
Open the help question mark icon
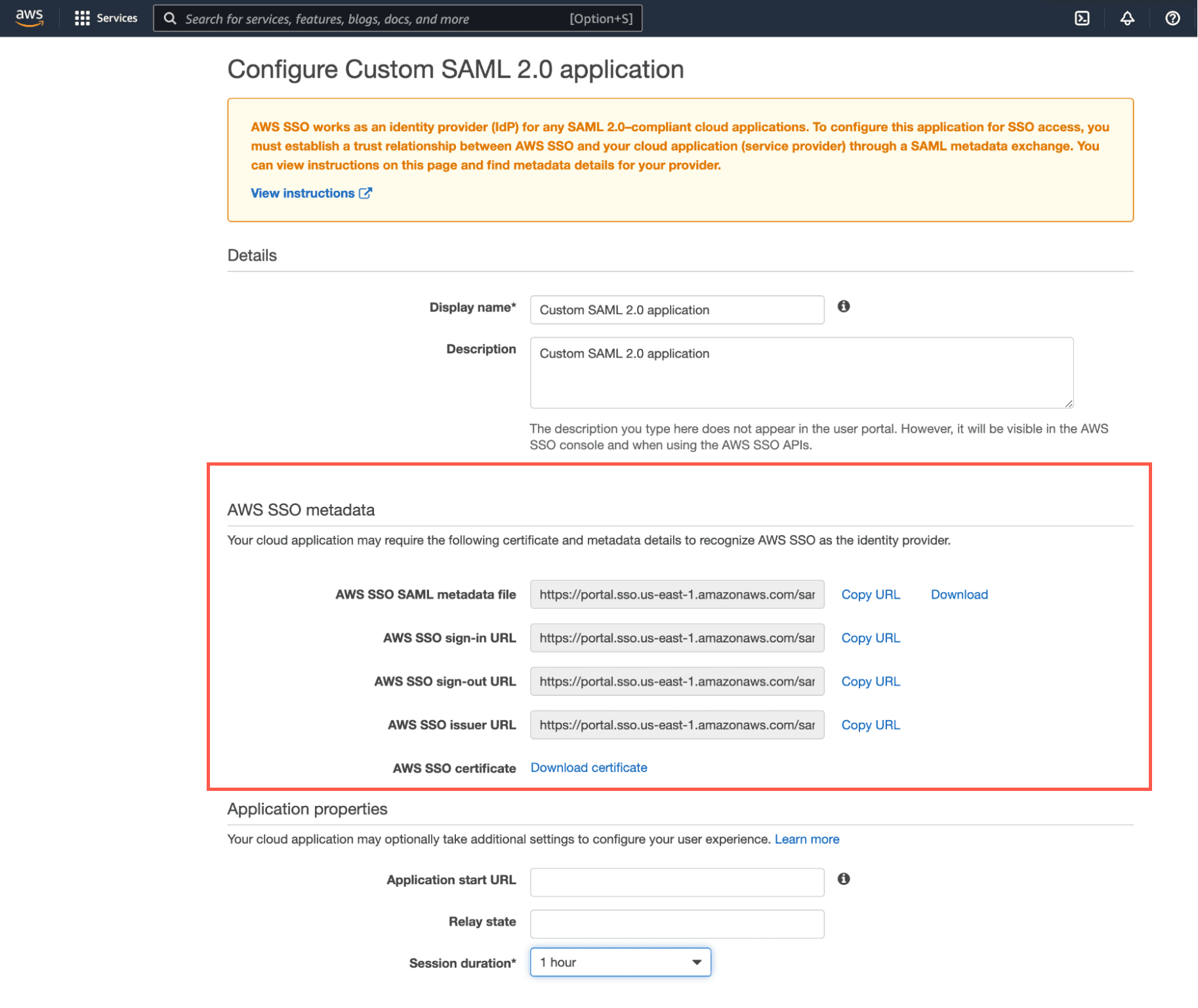coord(1172,18)
